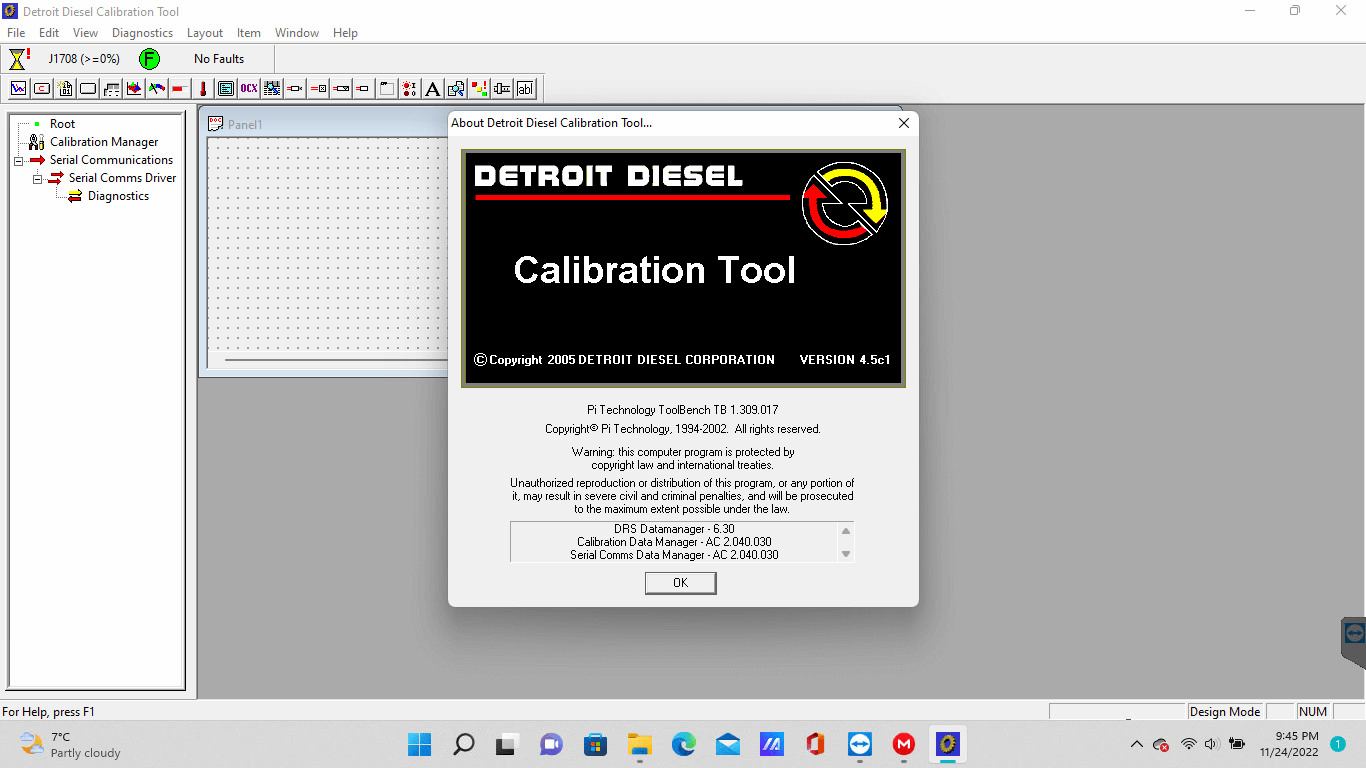Click the hourglass busy indicator icon

pyautogui.click(x=18, y=58)
